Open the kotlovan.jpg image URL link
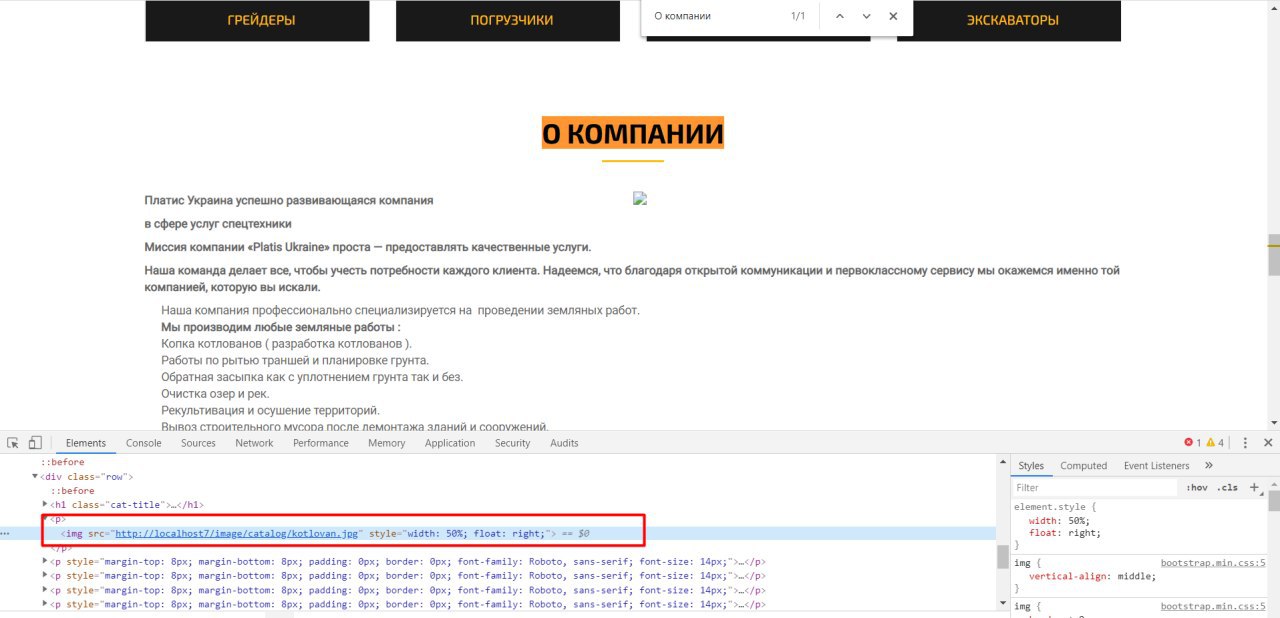 [236, 534]
